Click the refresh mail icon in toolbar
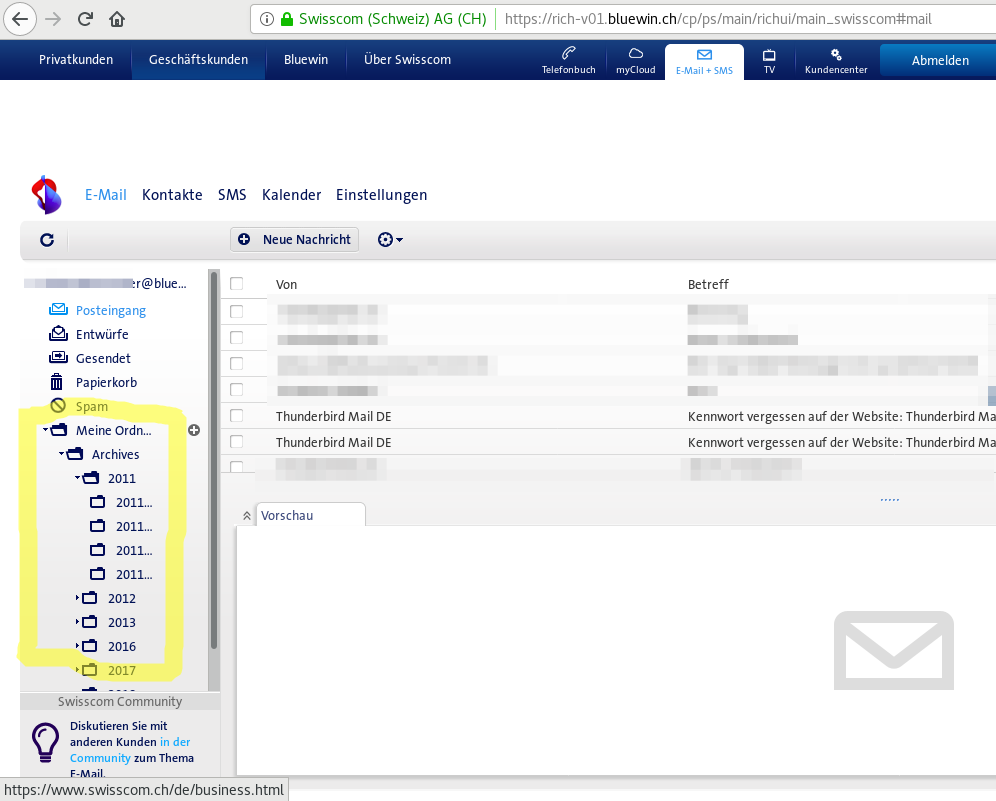996x801 pixels. tap(47, 240)
